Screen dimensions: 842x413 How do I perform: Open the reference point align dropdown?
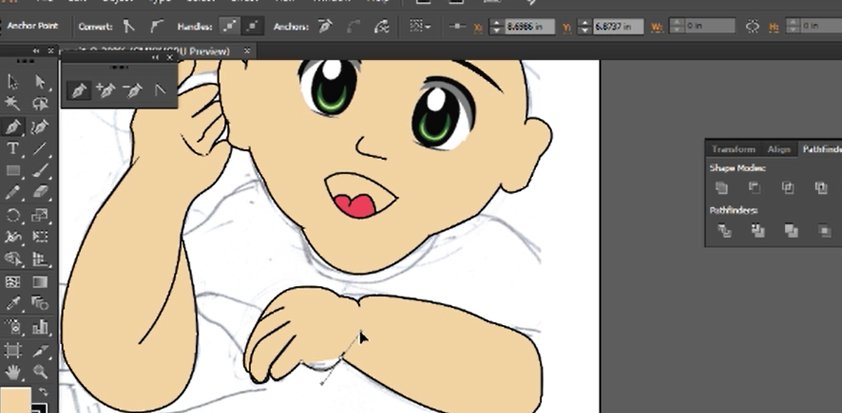(419, 26)
